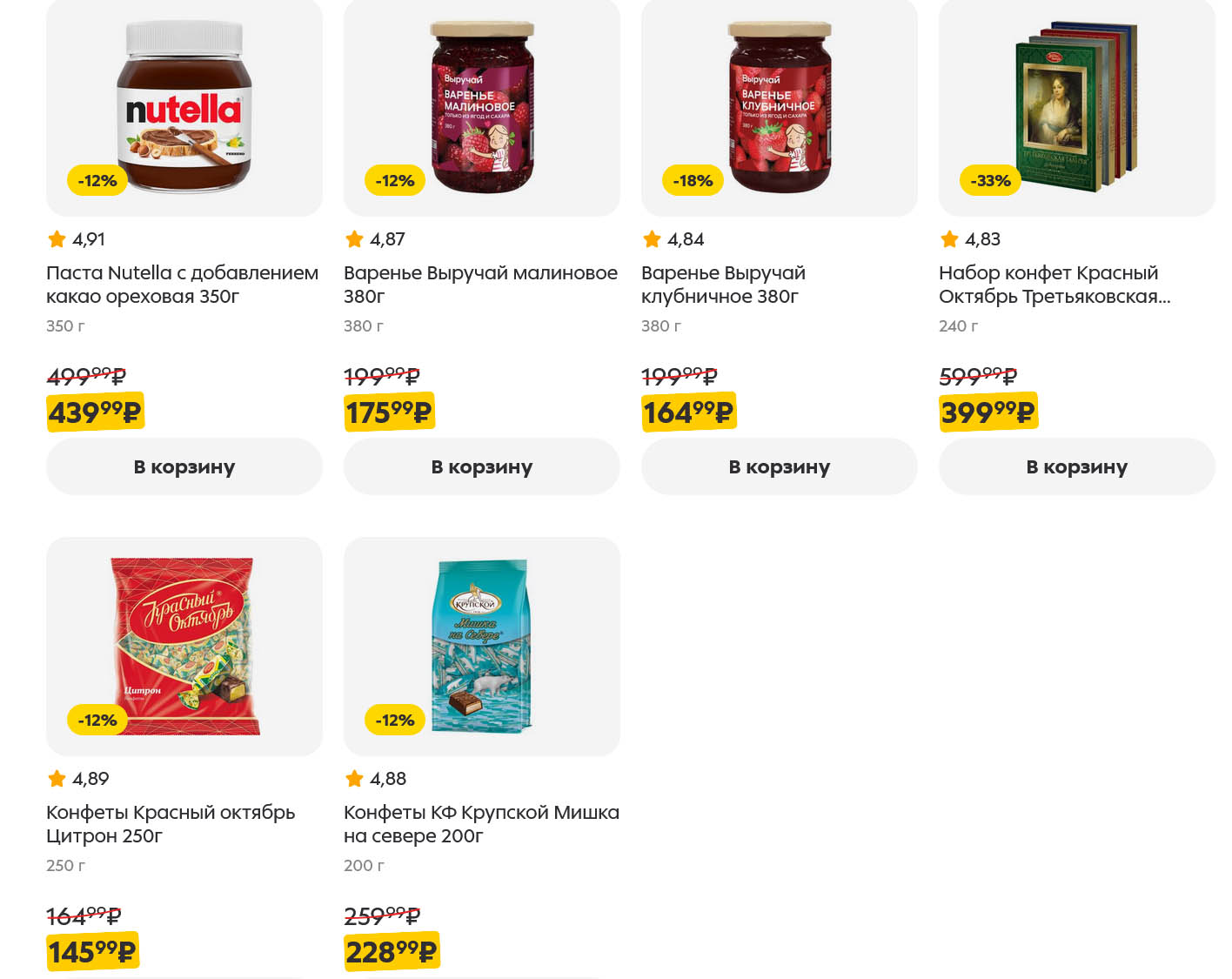Open strawberry jam jar image
This screenshot has width=1232, height=979.
779,104
